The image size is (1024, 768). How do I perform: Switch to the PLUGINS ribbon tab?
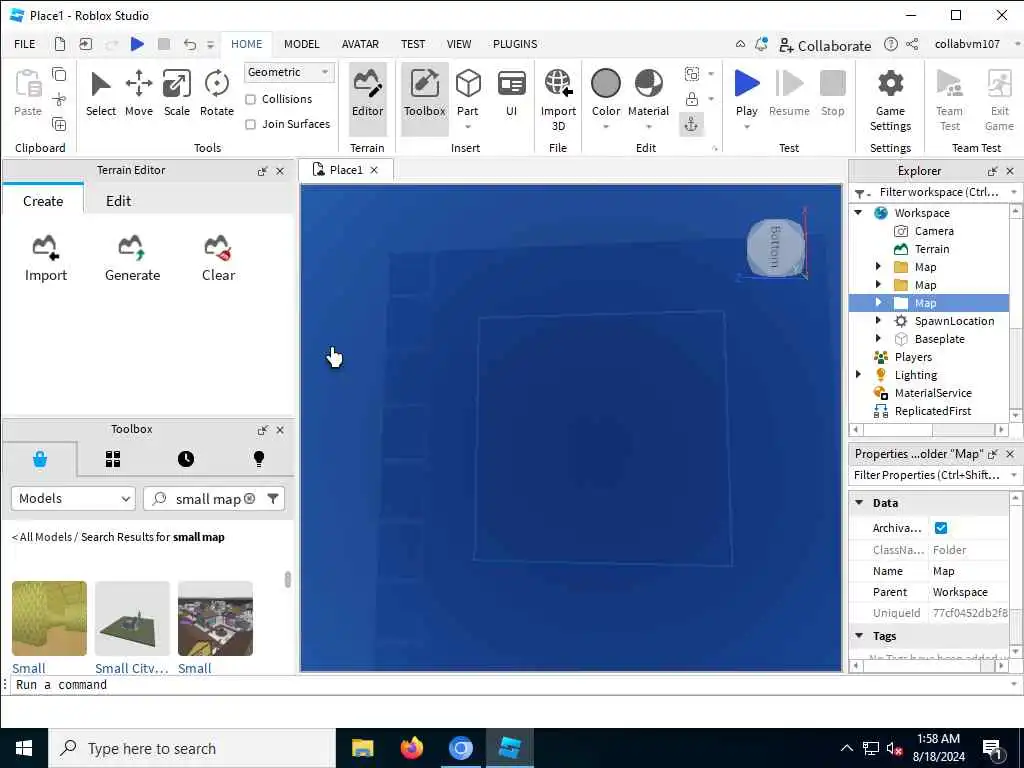tap(515, 44)
